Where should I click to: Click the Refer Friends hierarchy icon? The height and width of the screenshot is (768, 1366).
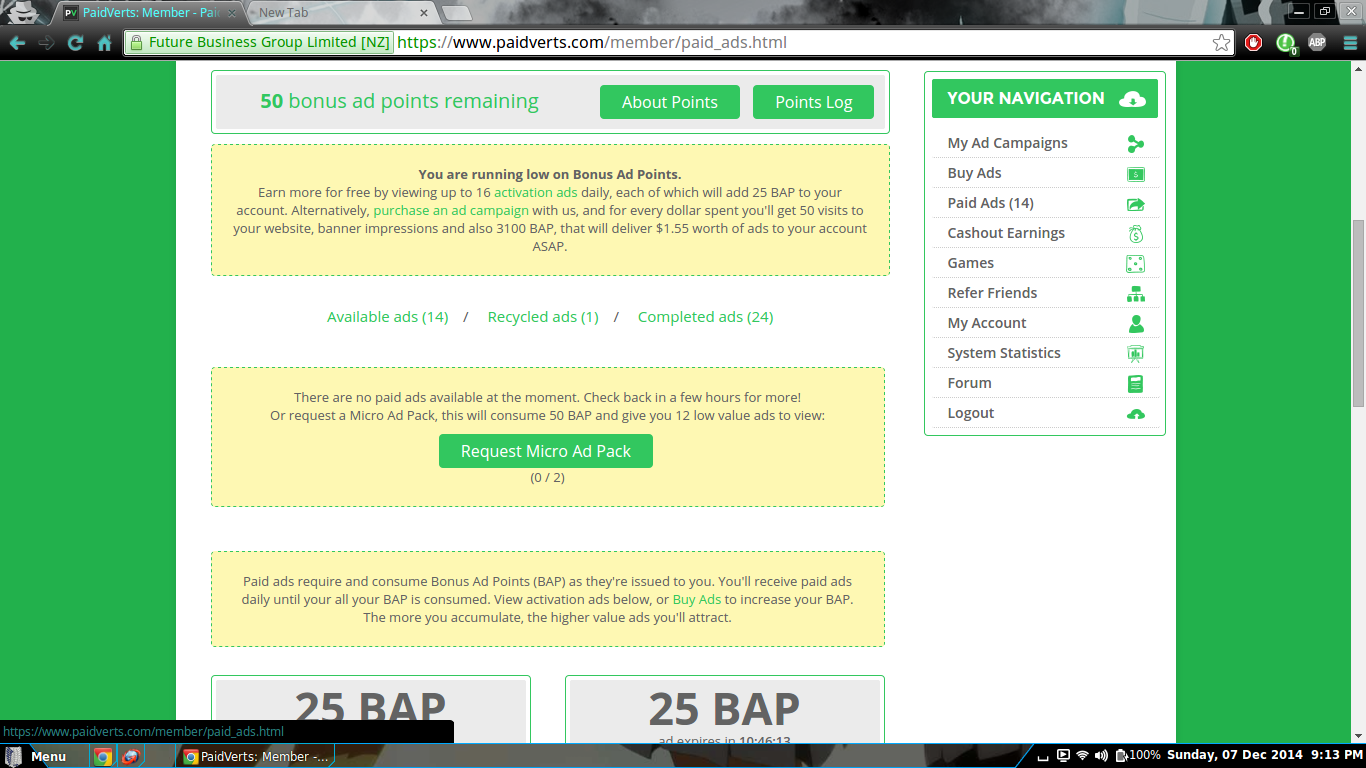click(x=1135, y=294)
